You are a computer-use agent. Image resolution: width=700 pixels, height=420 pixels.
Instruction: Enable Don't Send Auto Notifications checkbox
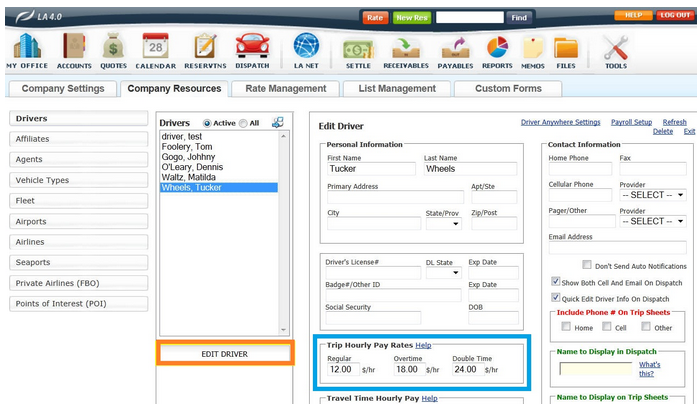coord(586,266)
